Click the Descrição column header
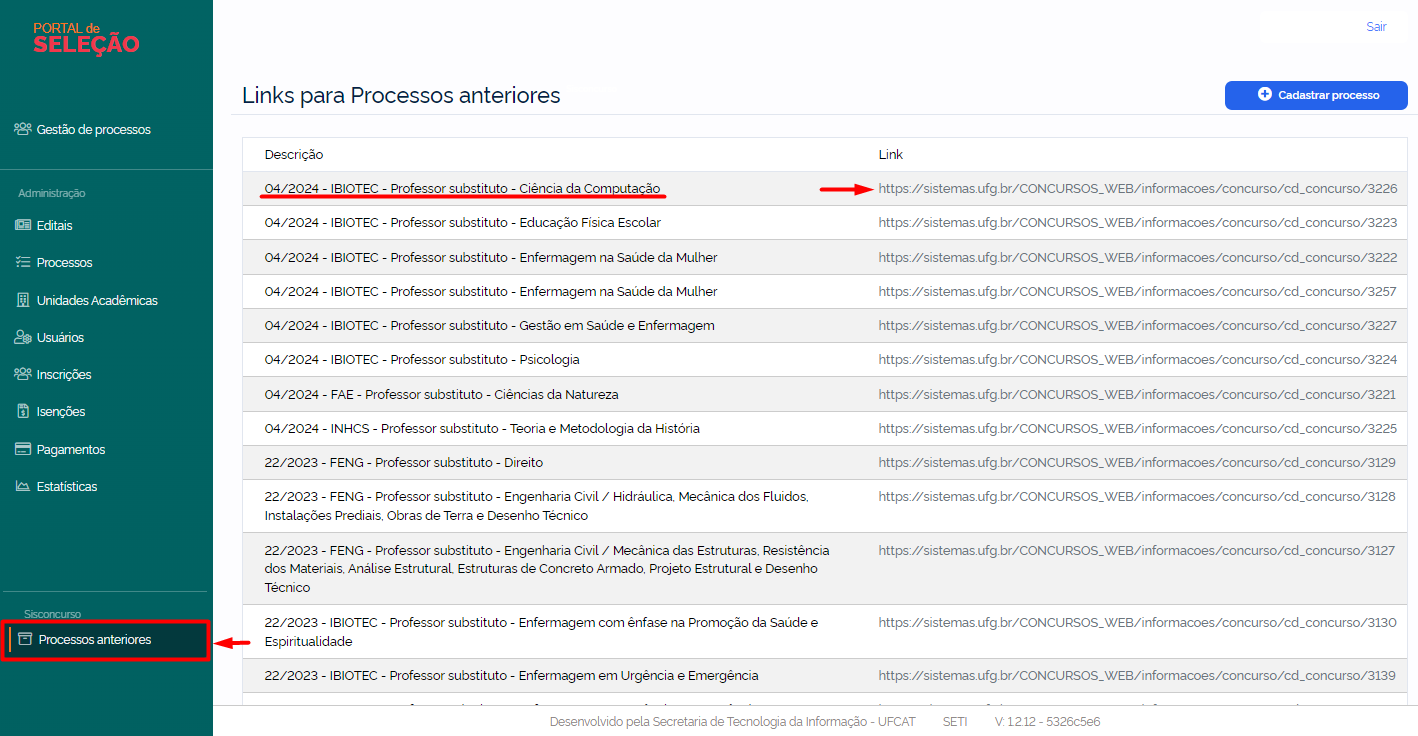 294,155
